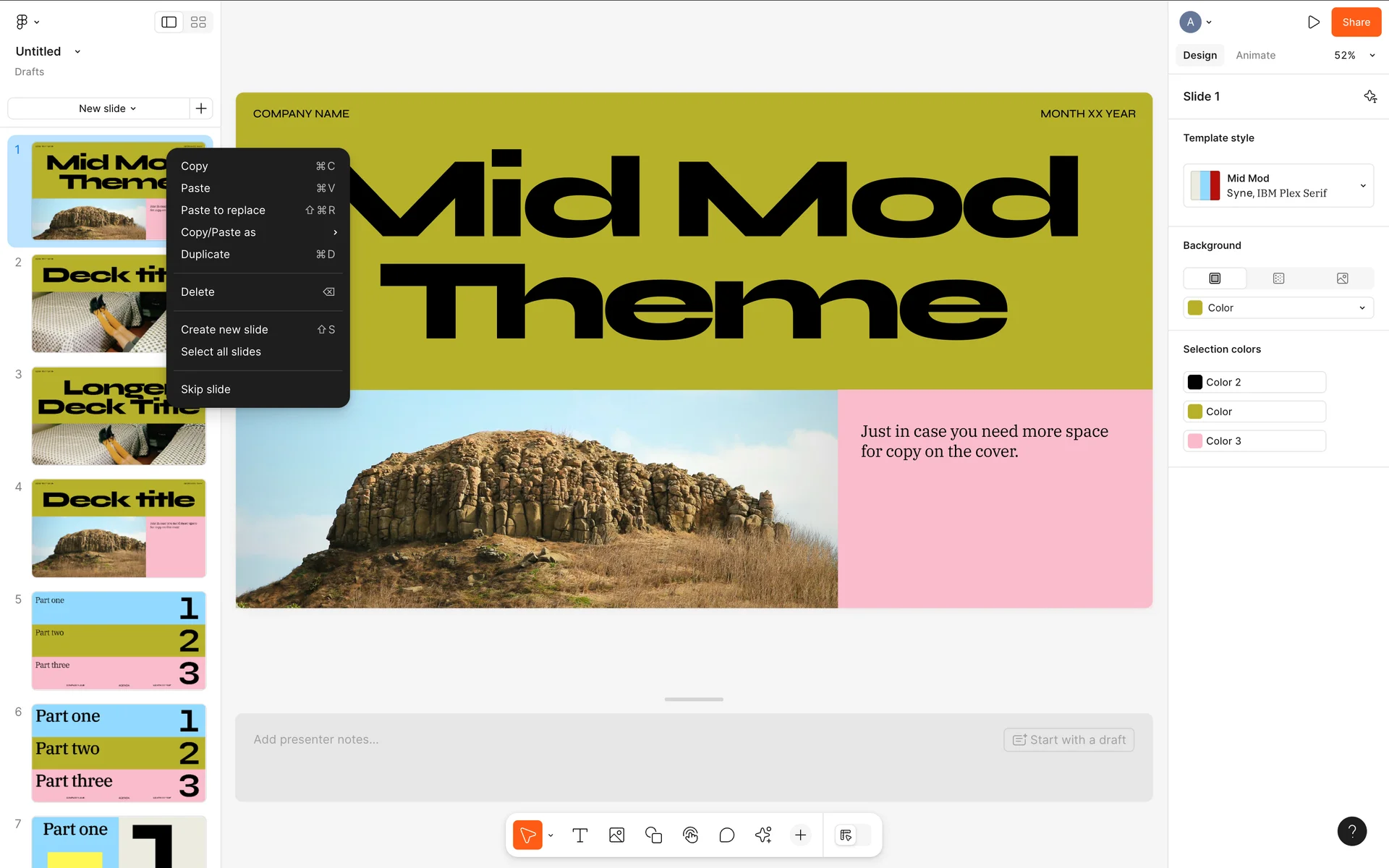Image resolution: width=1389 pixels, height=868 pixels.
Task: Click Start with a draft button
Action: click(x=1069, y=740)
